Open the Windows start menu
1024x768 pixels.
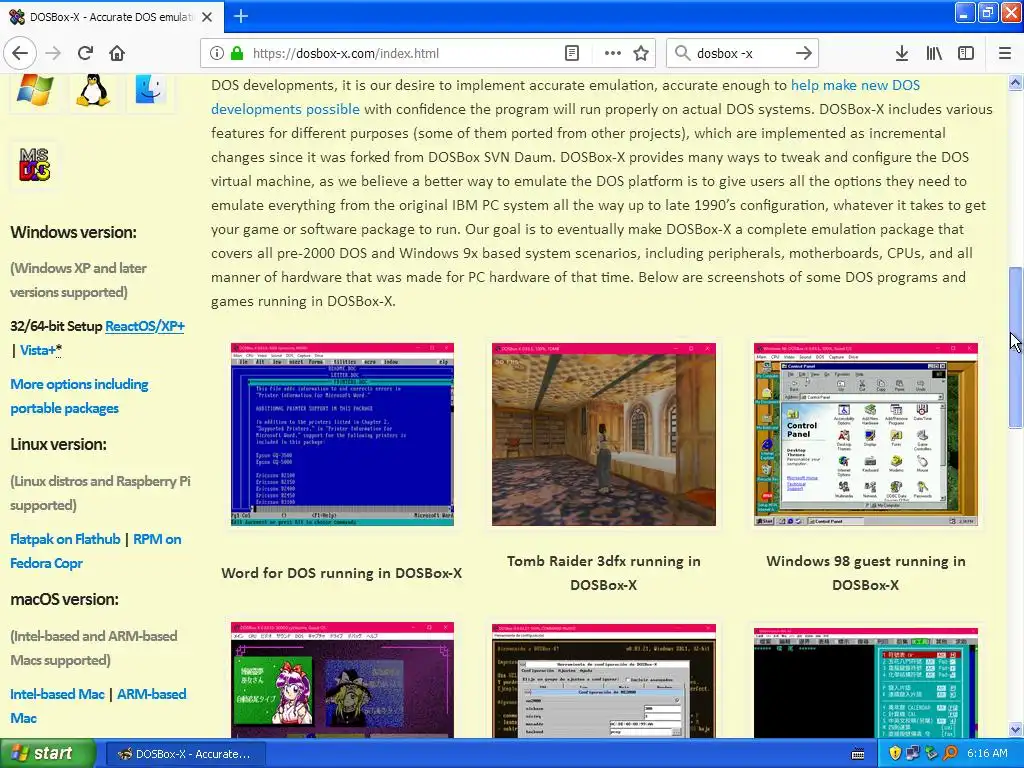click(47, 754)
